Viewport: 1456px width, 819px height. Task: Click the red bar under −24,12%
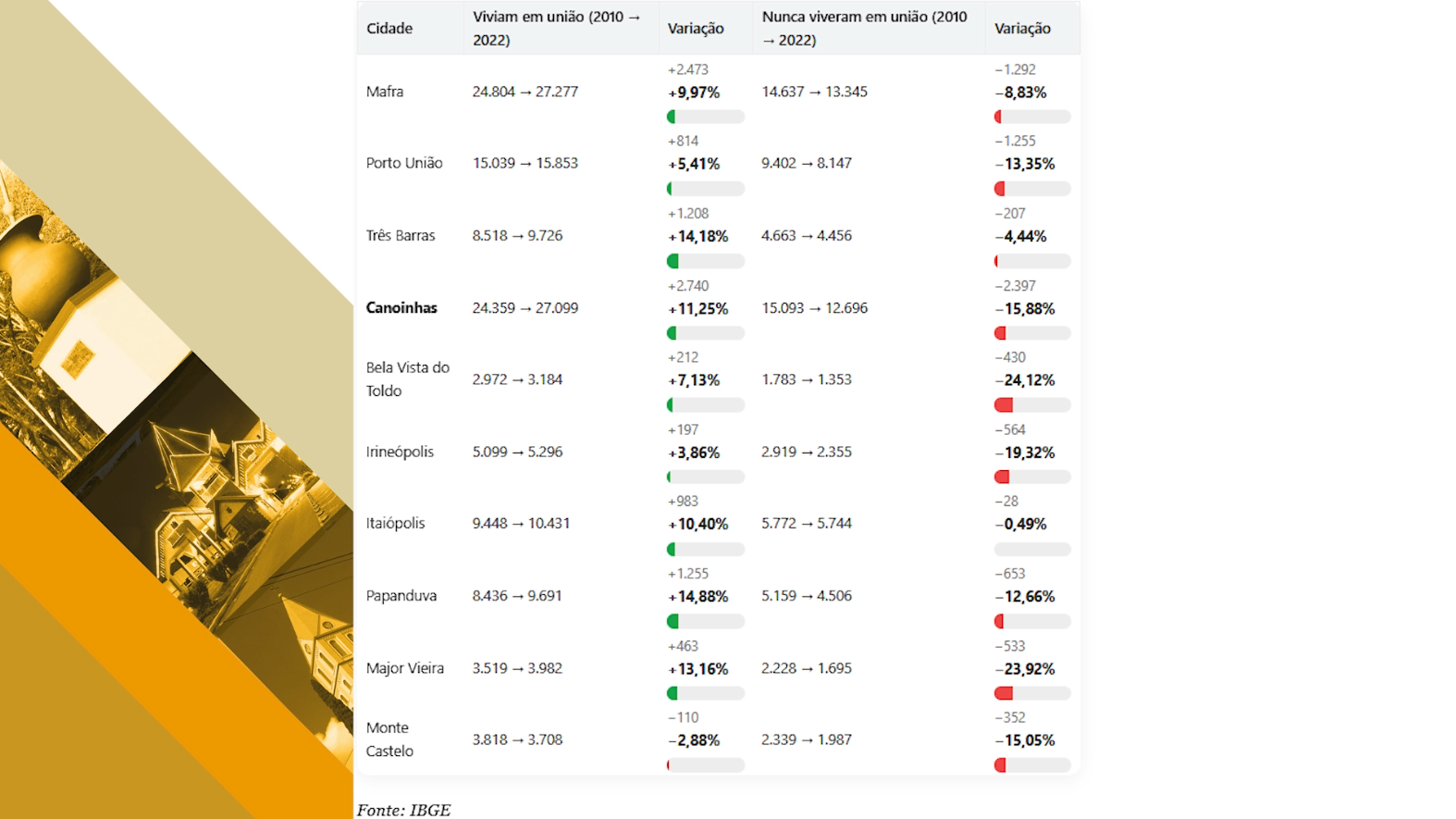(x=1031, y=405)
